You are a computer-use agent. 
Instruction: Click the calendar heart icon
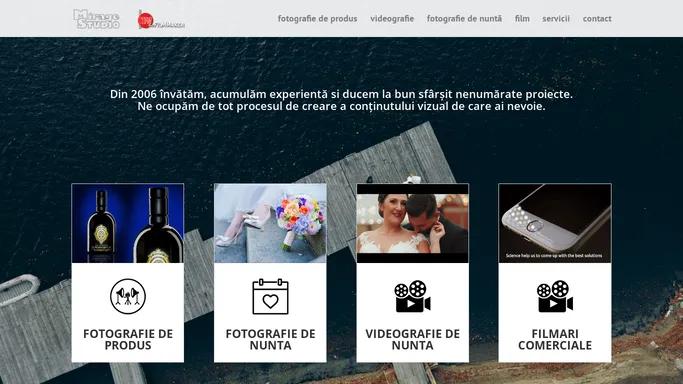270,296
